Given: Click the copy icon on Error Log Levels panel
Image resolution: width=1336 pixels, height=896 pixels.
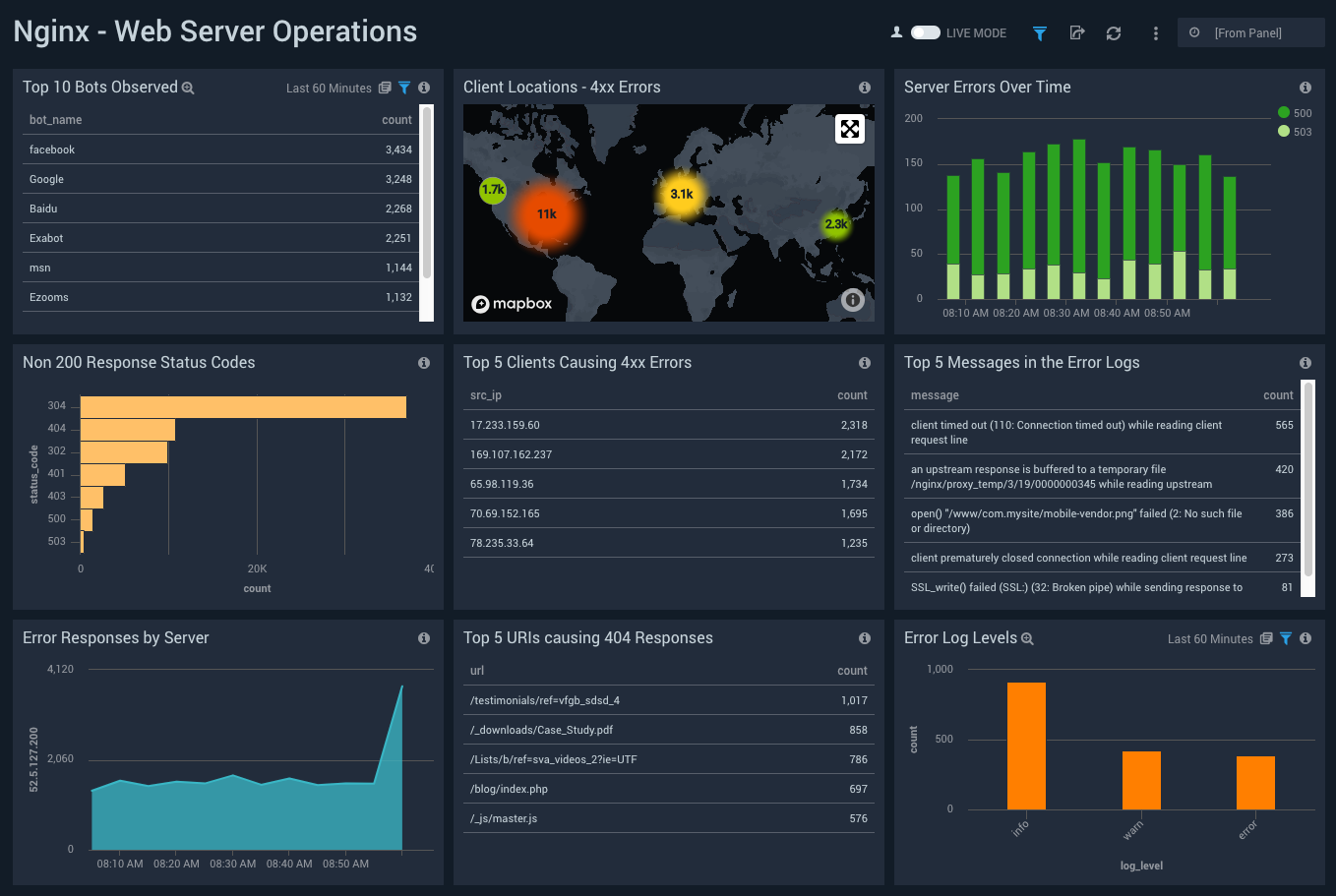Looking at the screenshot, I should click(x=1266, y=638).
